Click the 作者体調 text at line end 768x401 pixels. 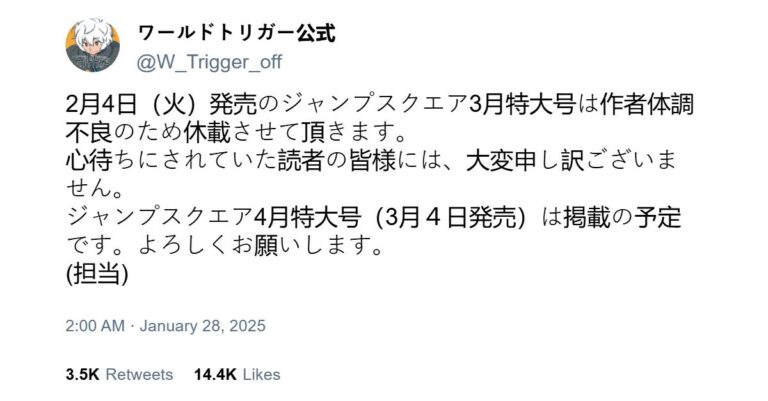coord(647,105)
